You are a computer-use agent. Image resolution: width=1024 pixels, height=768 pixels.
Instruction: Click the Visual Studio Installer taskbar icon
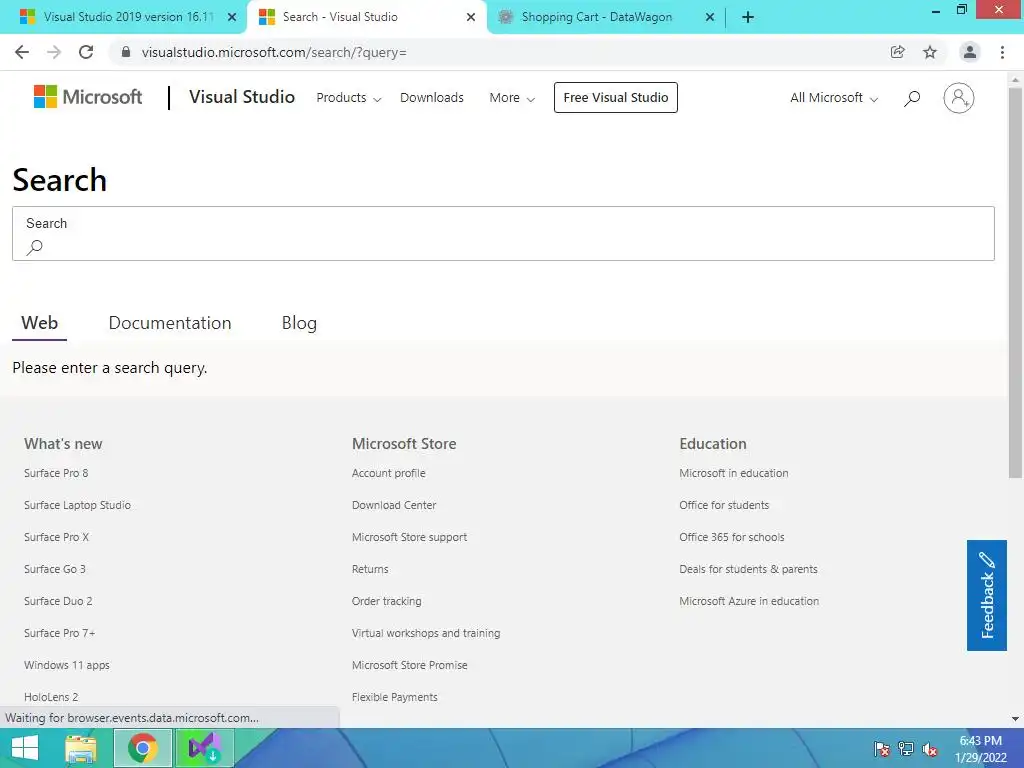(x=204, y=748)
